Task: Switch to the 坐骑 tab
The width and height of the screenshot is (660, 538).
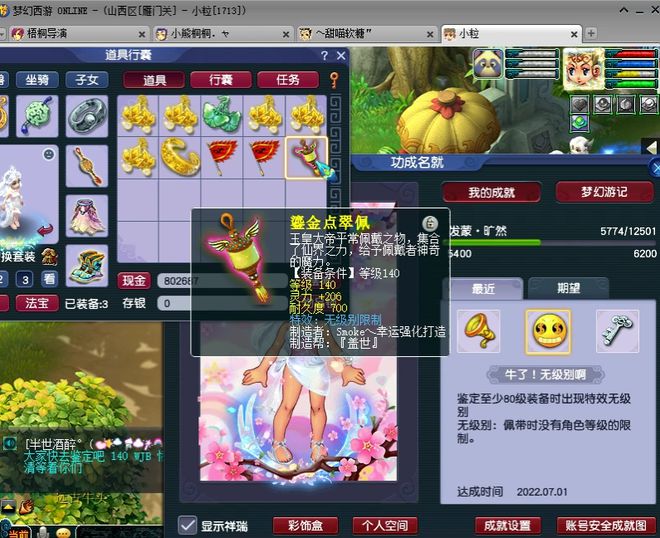Action: tap(37, 80)
